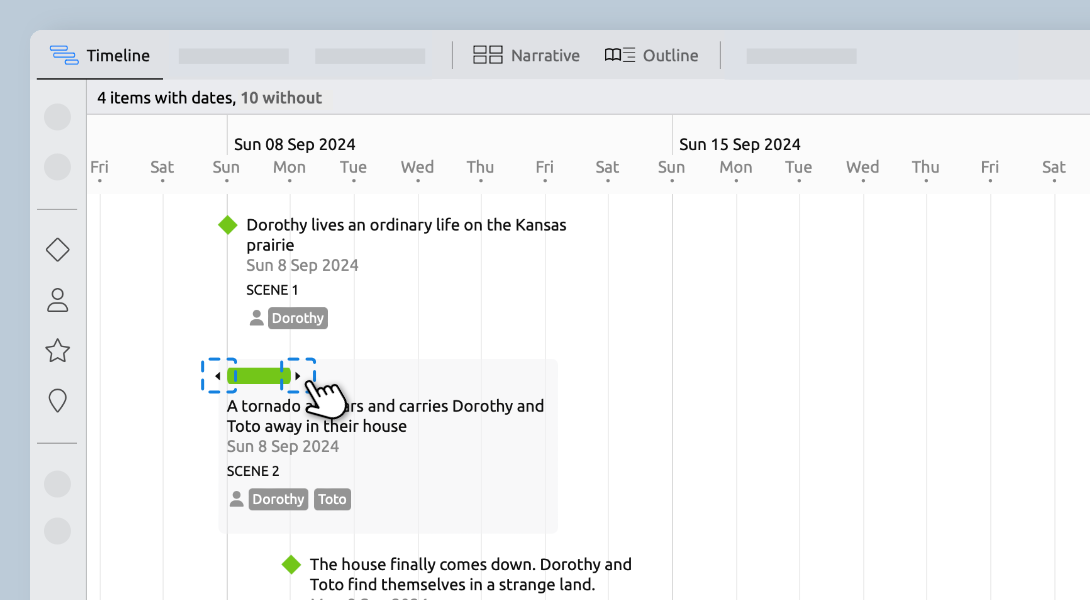Click the person icon beside Scene 1 Dorothy tag
1090x600 pixels.
point(257,318)
